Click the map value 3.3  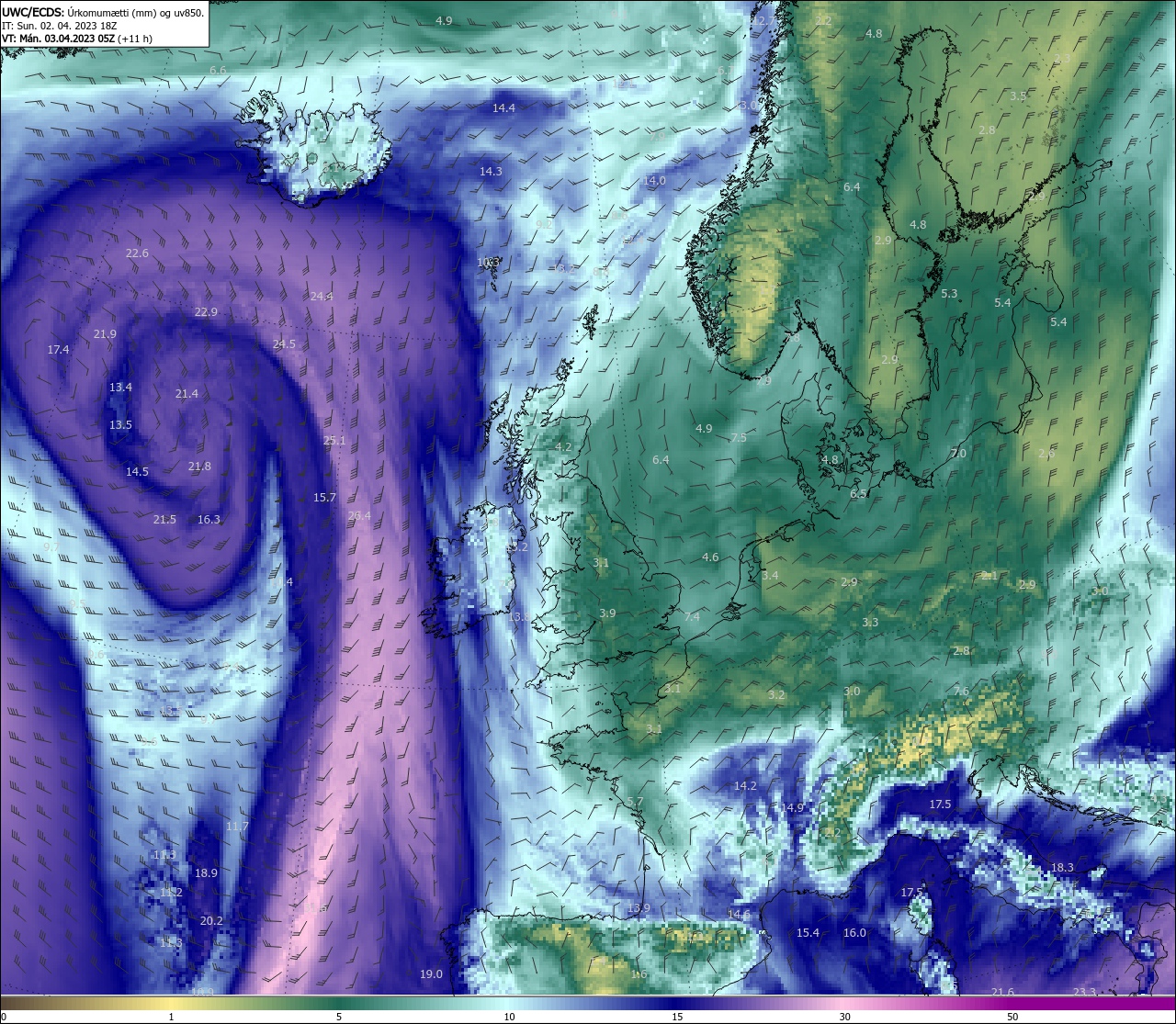870,623
